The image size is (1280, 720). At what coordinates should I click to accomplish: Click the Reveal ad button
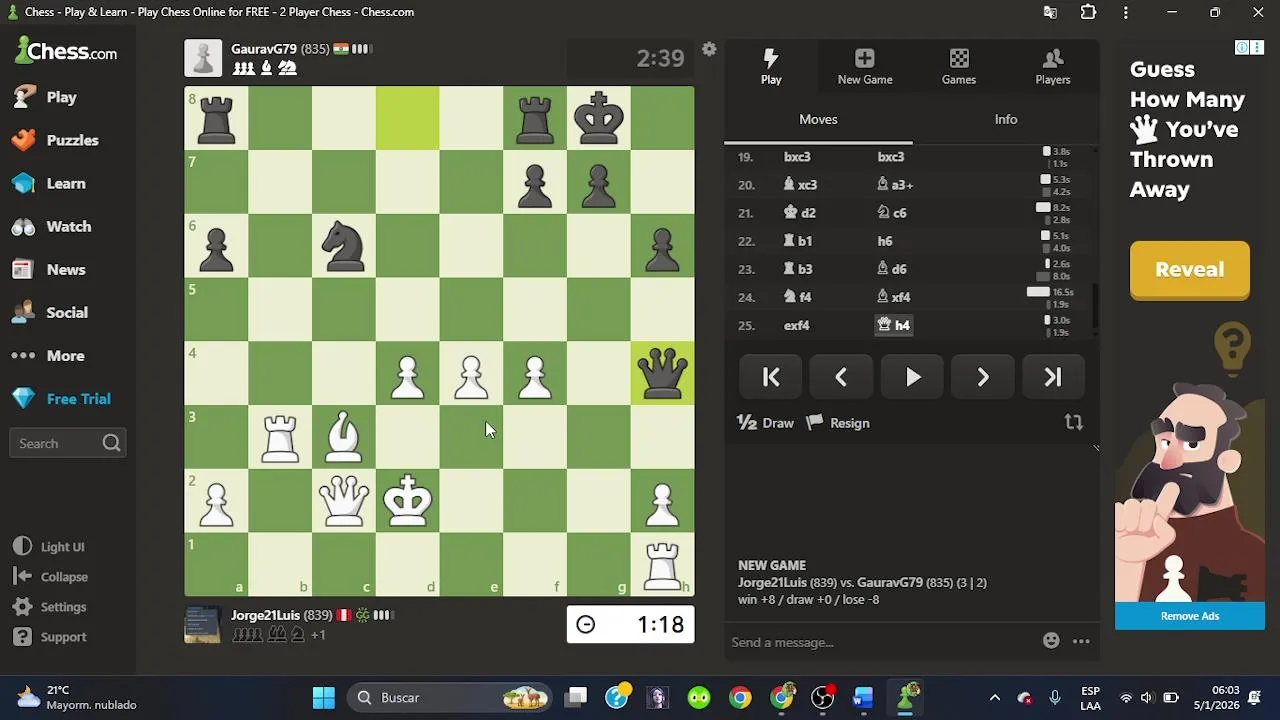[x=1189, y=270]
